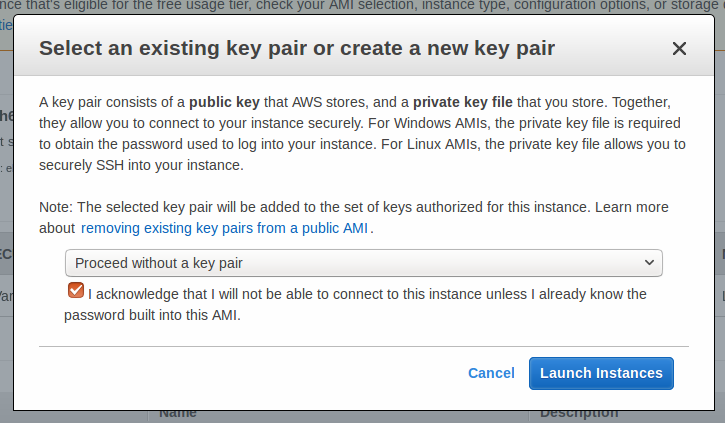
Task: Untick the acknowledge checkbox
Action: pyautogui.click(x=75, y=291)
